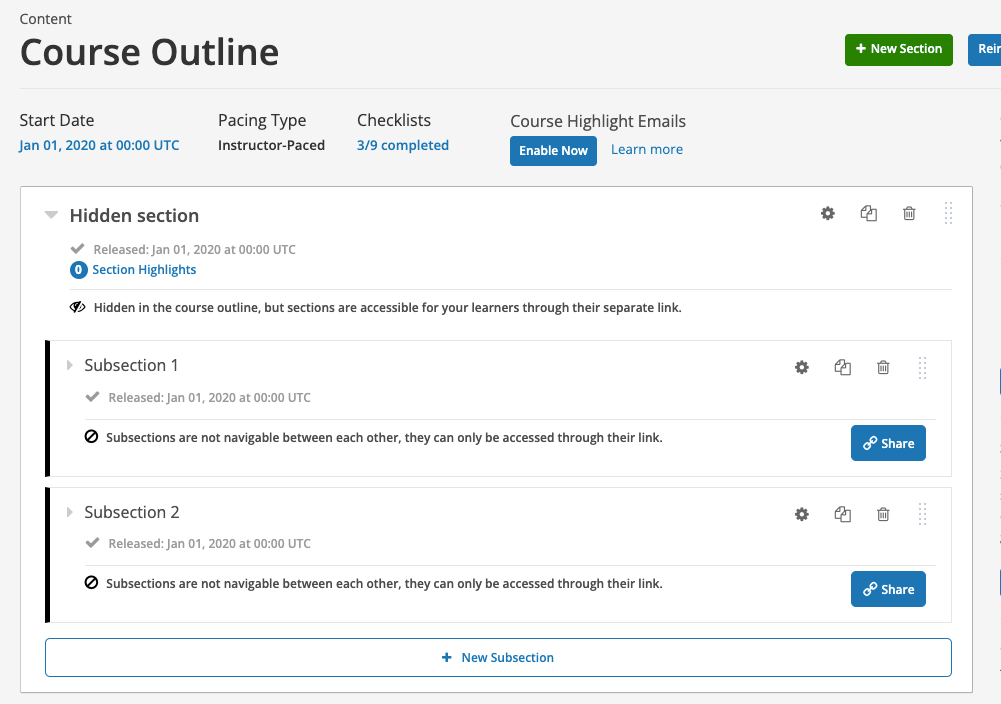1001x704 pixels.
Task: Duplicate Subsection 1
Action: click(x=843, y=367)
